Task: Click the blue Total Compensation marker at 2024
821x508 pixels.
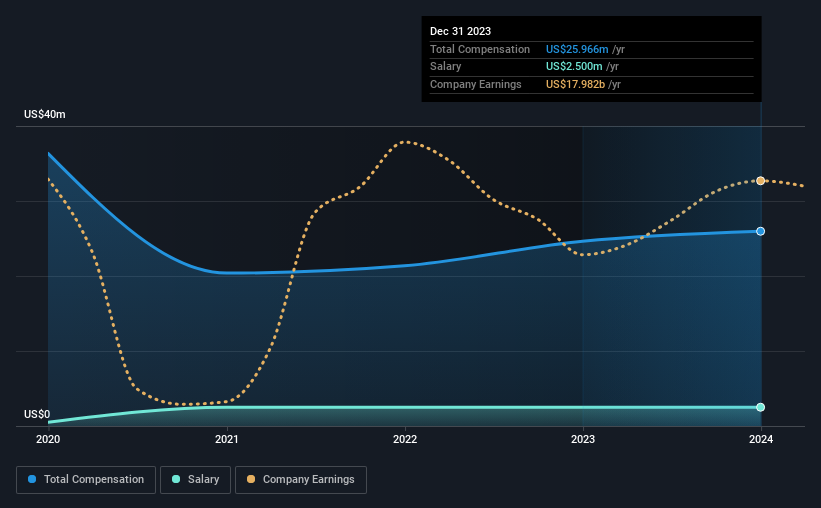Action: pos(760,231)
